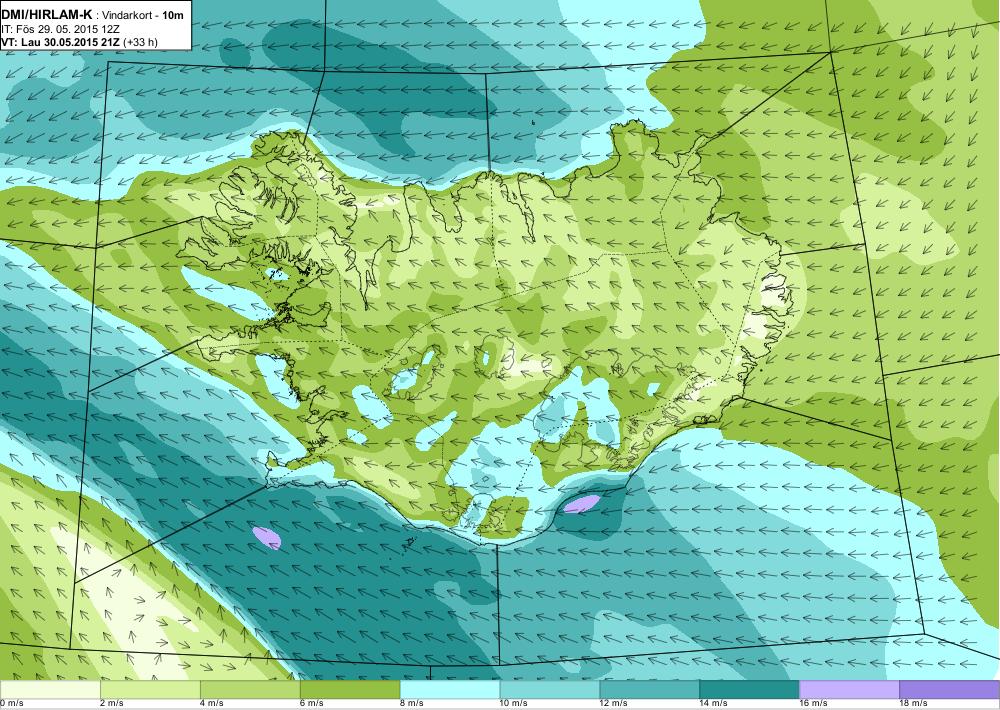This screenshot has width=1000, height=710.
Task: Click the "VT: Lau 30.05.2015 21Z" valid time
Action: pos(61,42)
